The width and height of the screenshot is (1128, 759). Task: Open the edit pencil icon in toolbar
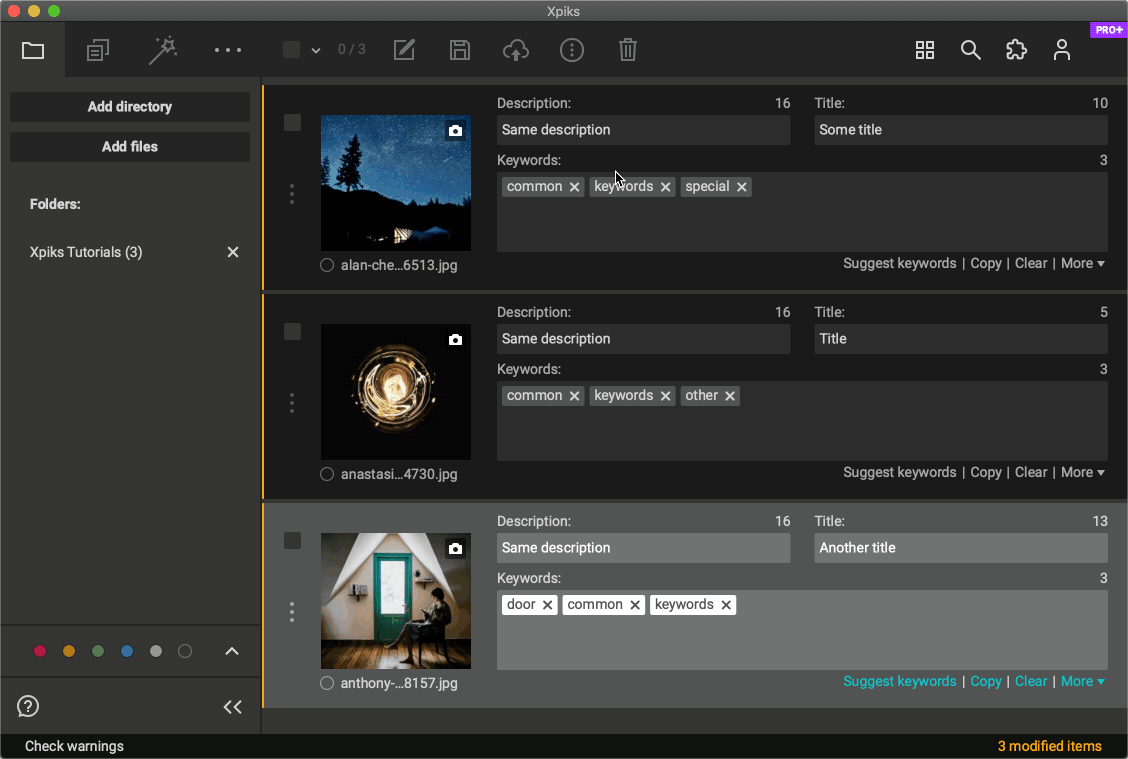click(404, 50)
